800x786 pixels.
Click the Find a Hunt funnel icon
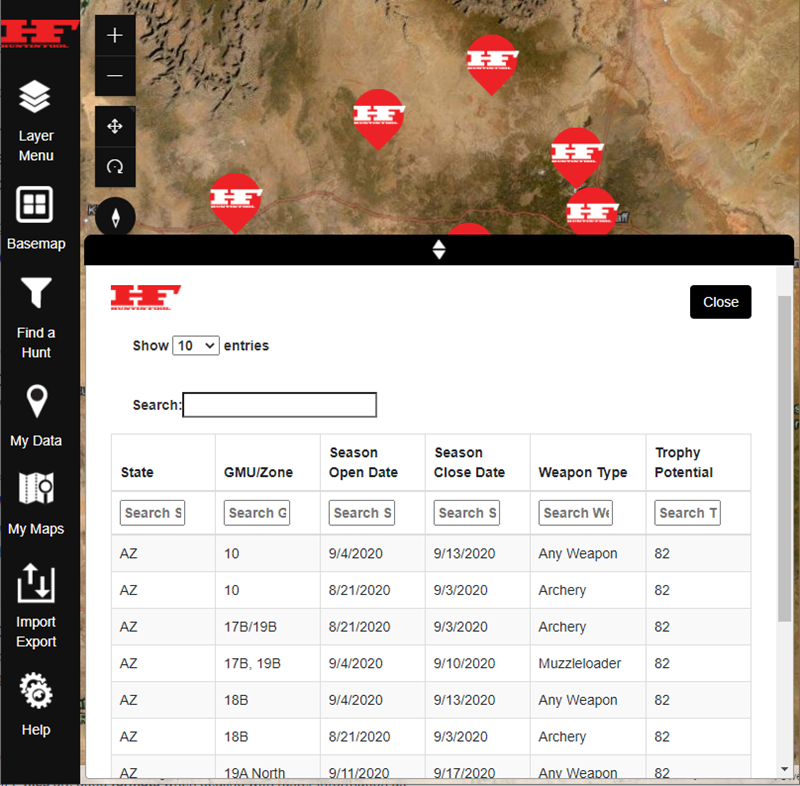click(36, 294)
